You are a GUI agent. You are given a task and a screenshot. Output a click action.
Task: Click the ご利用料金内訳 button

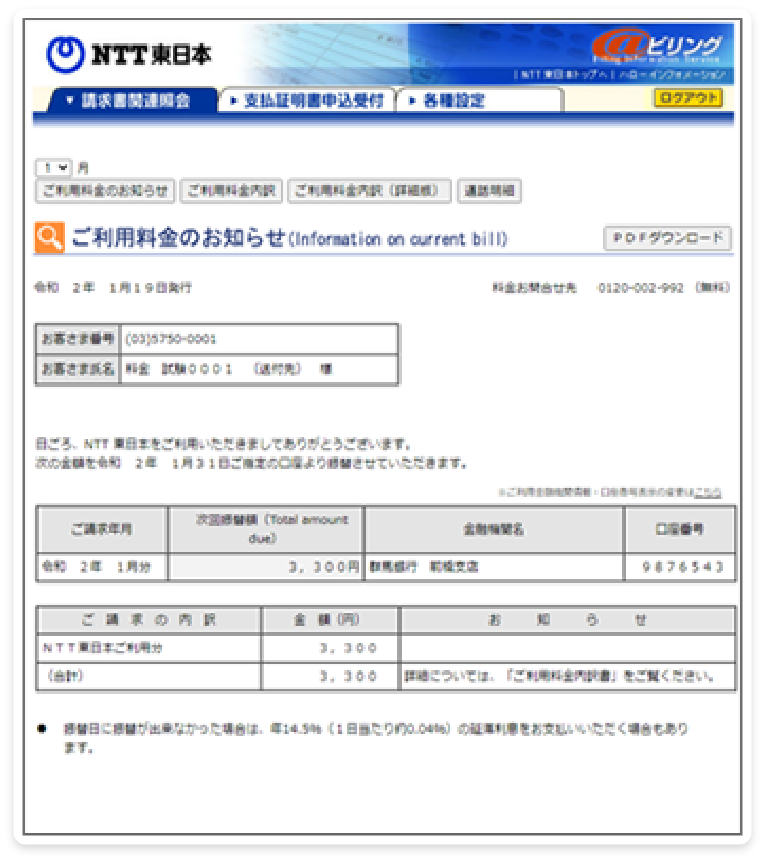[231, 191]
